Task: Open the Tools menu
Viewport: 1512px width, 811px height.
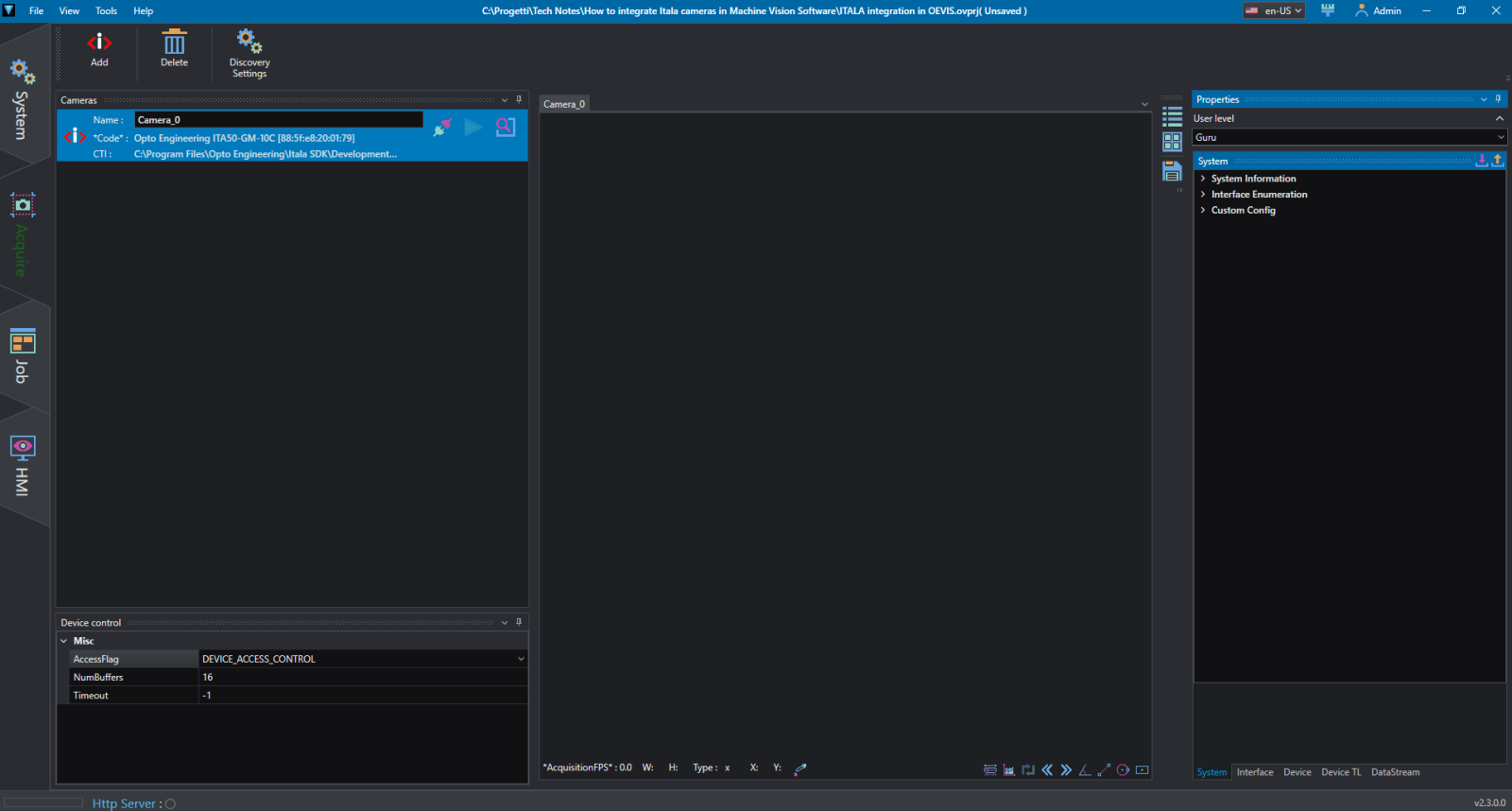Action: coord(106,10)
